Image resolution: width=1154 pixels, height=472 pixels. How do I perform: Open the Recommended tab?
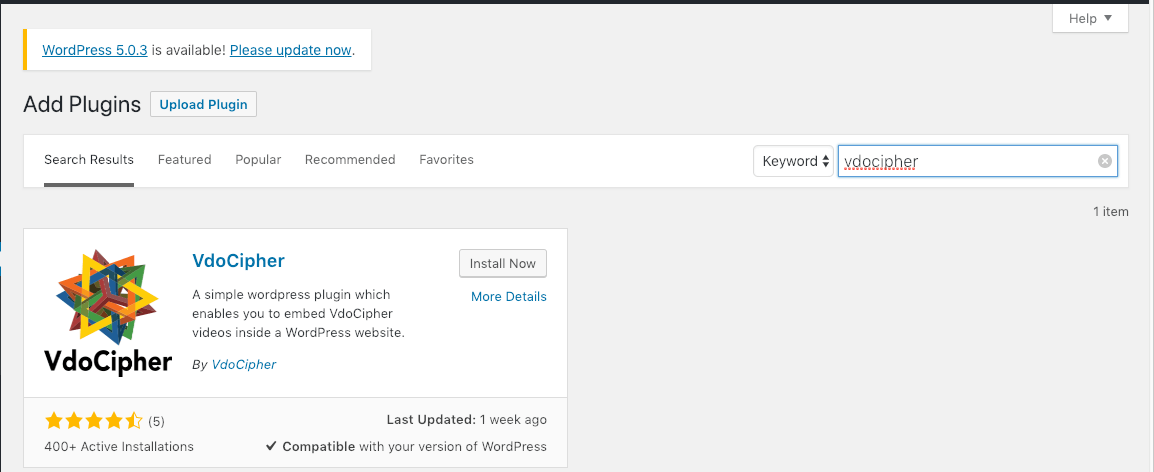[x=350, y=160]
